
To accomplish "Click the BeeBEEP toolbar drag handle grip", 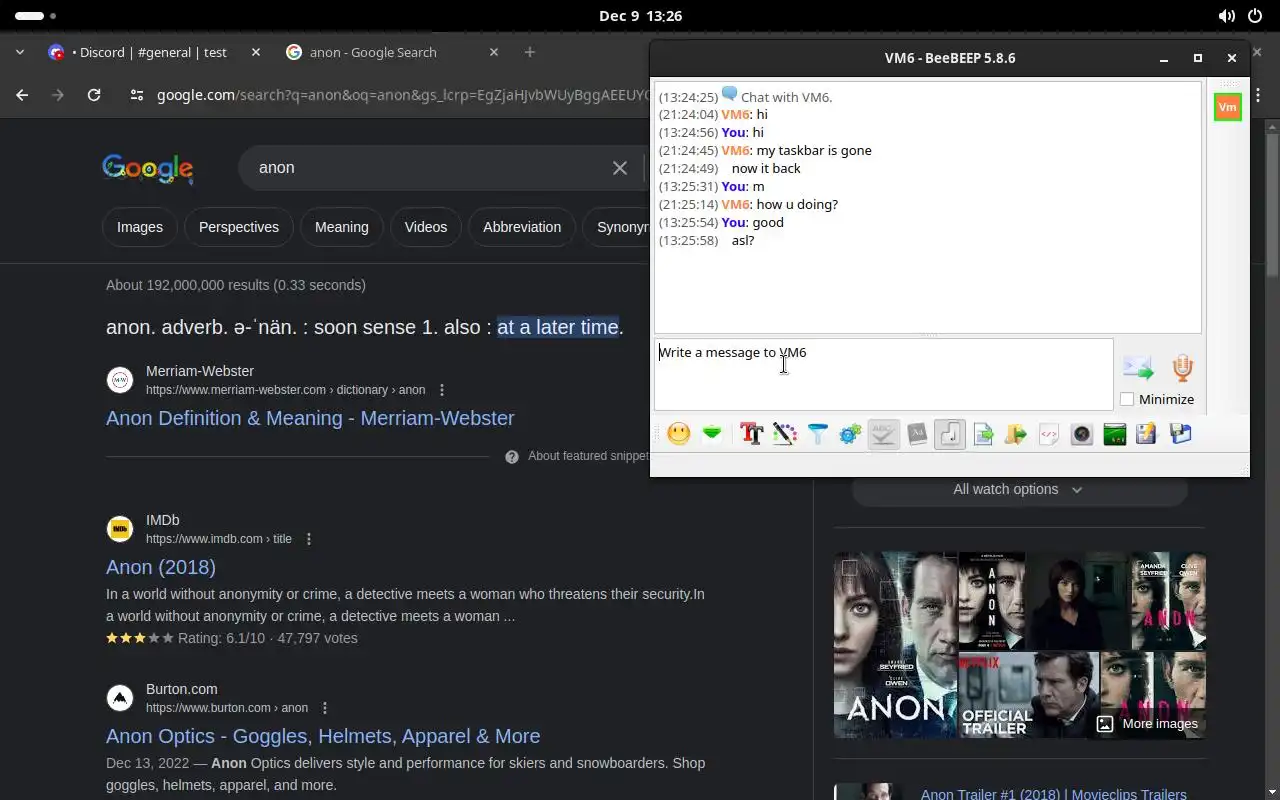I will click(657, 434).
